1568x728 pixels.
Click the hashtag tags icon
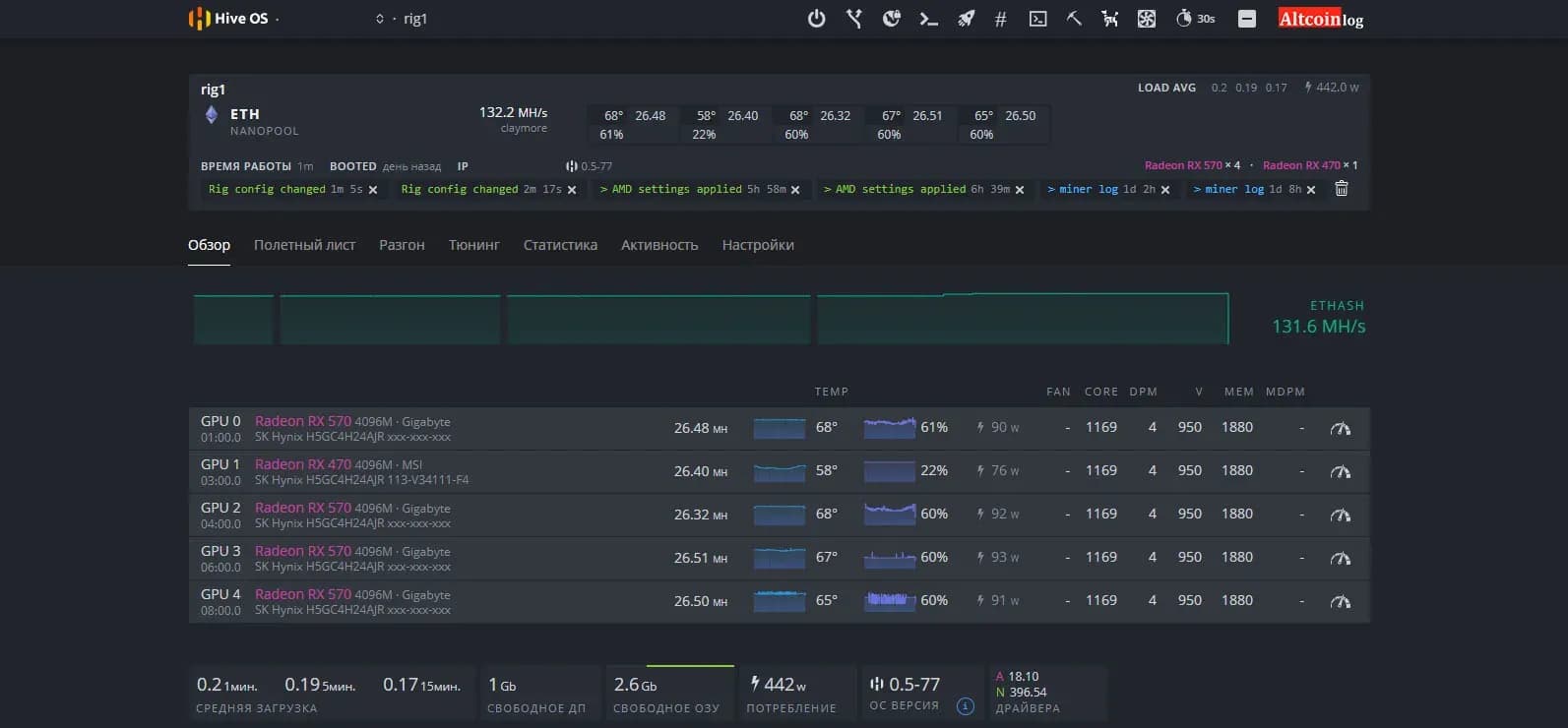[1001, 19]
